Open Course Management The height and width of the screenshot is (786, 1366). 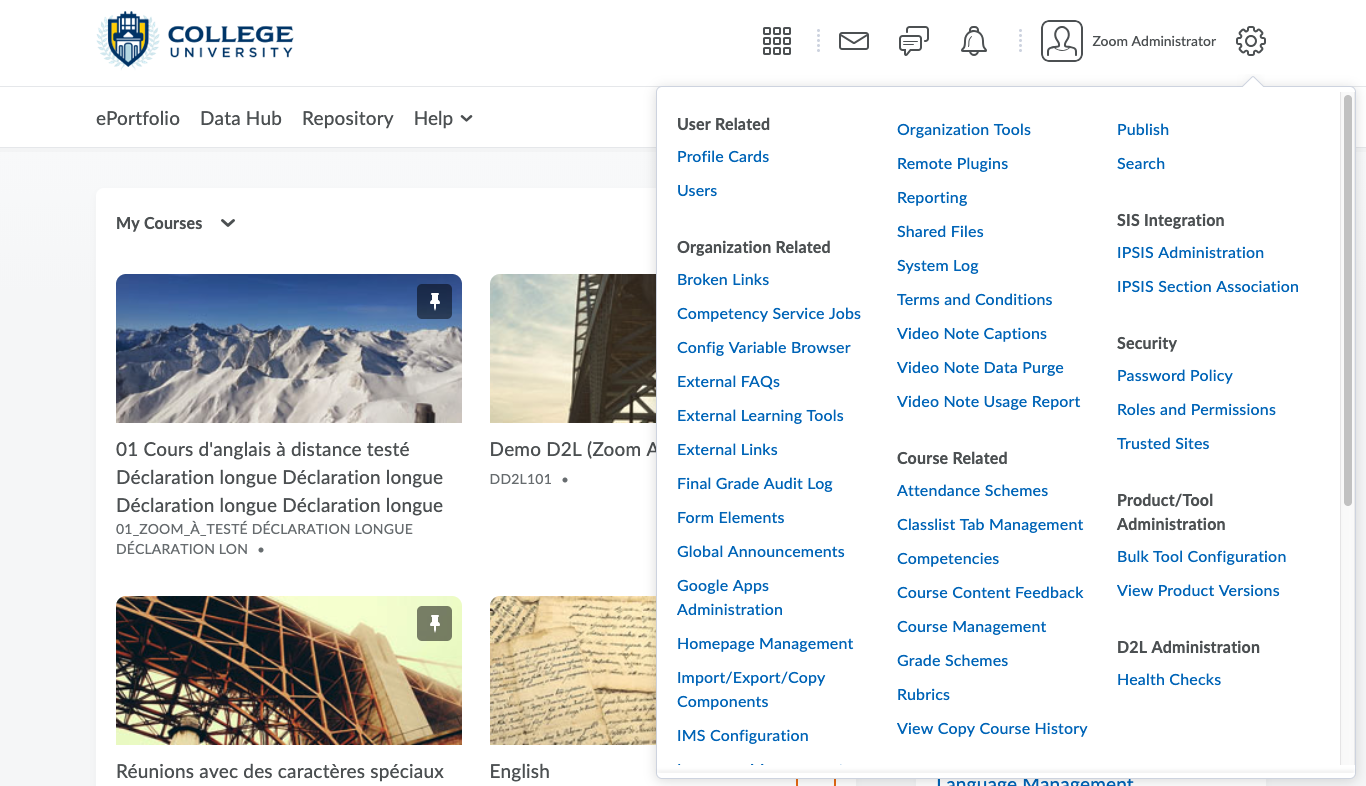pos(972,627)
